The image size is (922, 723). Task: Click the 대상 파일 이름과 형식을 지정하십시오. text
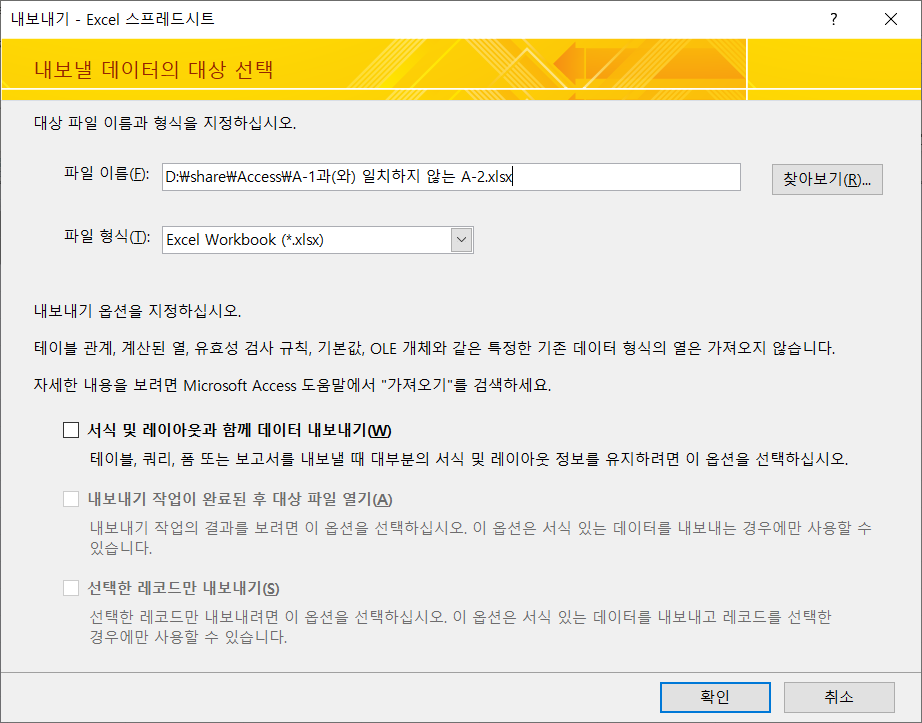[165, 123]
